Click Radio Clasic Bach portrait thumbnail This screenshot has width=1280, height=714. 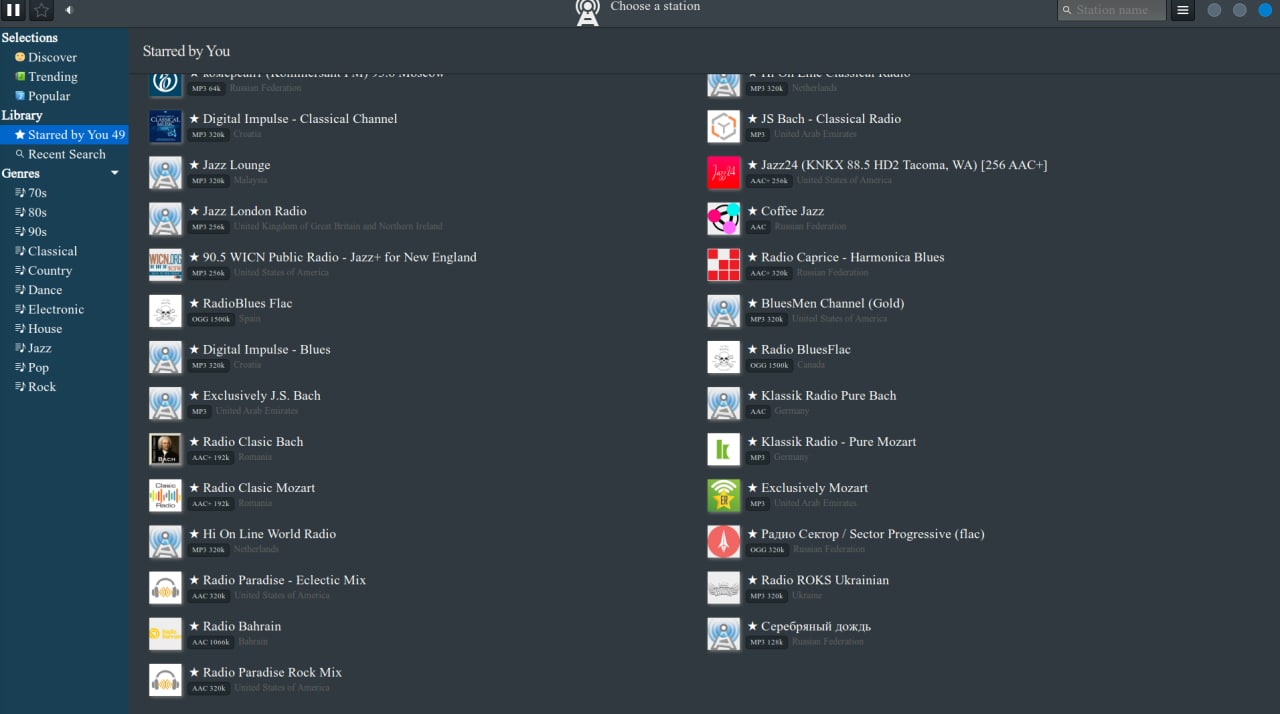point(166,449)
